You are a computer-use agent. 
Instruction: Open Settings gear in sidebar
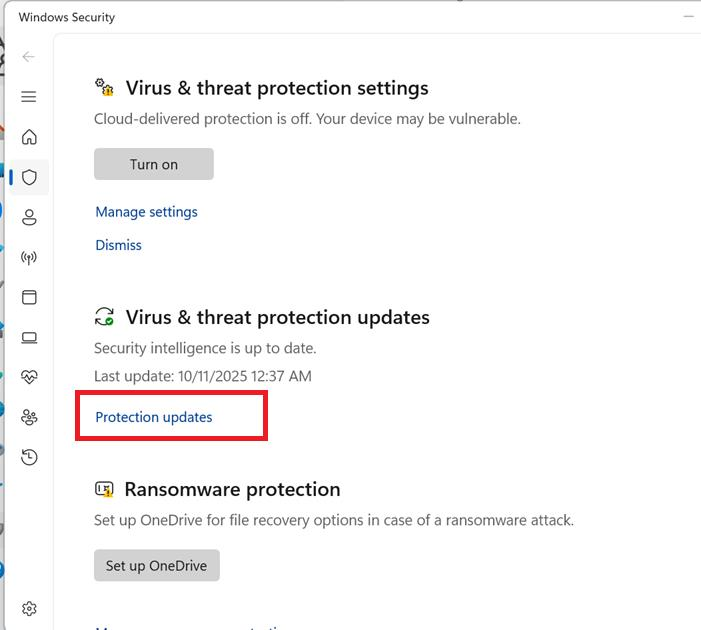tap(29, 608)
